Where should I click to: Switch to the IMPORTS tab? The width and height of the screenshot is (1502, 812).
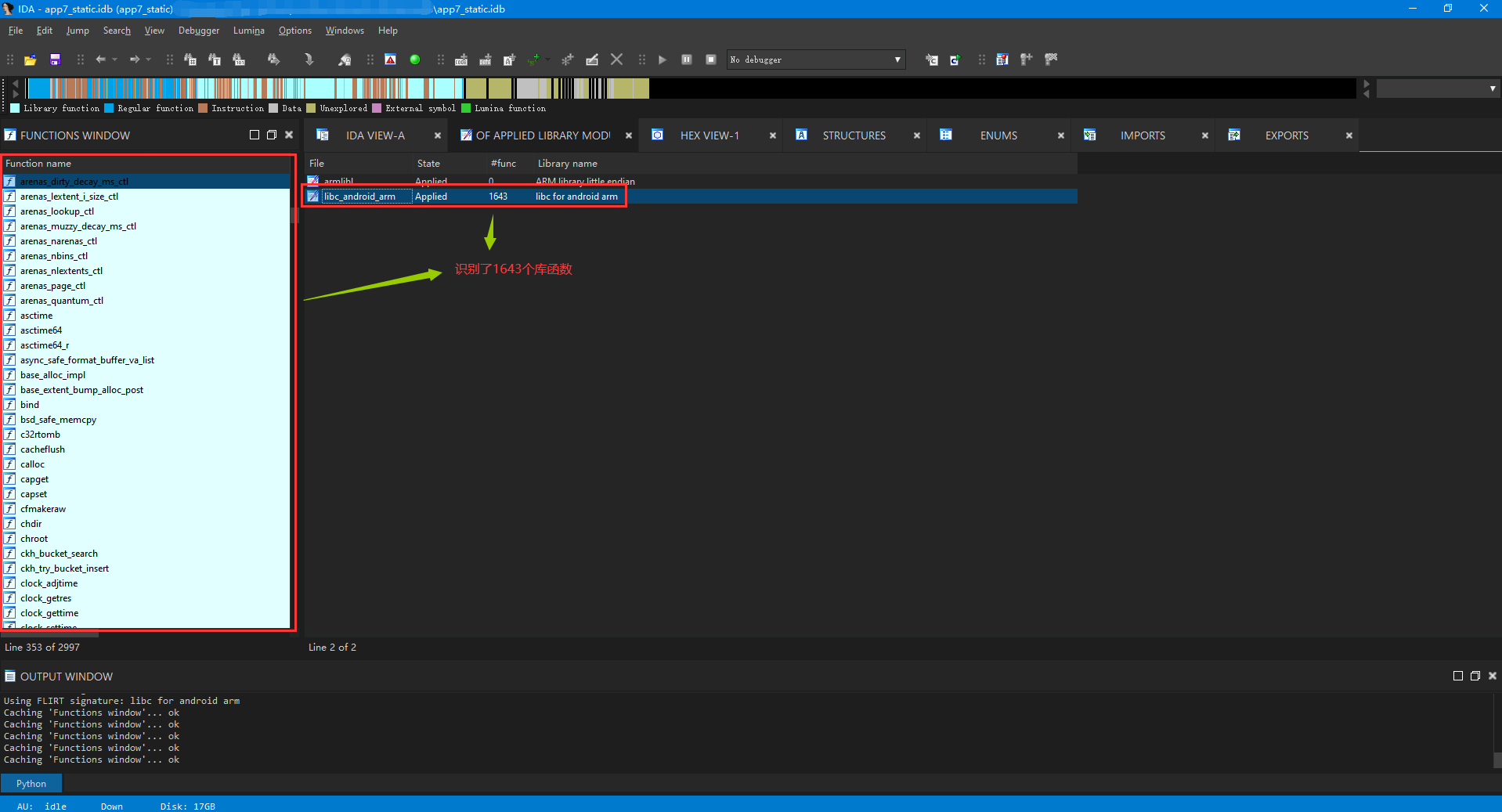click(1143, 135)
